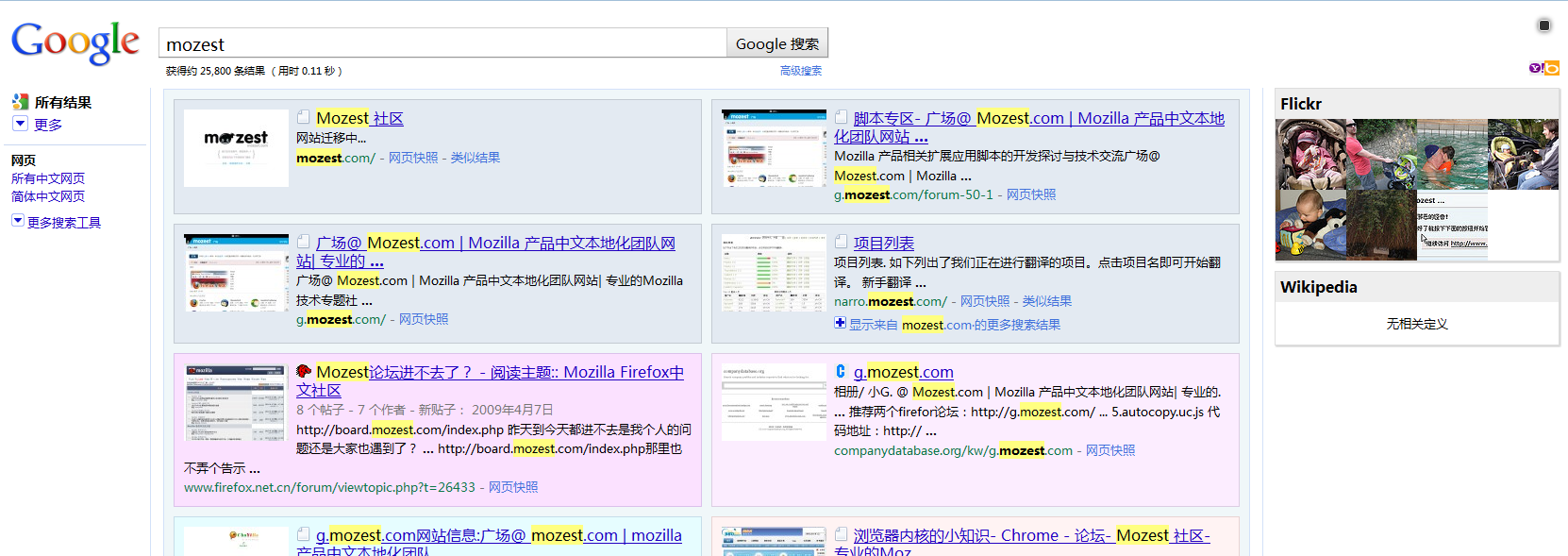Open 脚本专区- 广场@ Mozest.com result title
Image resolution: width=1568 pixels, height=556 pixels.
[x=1029, y=127]
